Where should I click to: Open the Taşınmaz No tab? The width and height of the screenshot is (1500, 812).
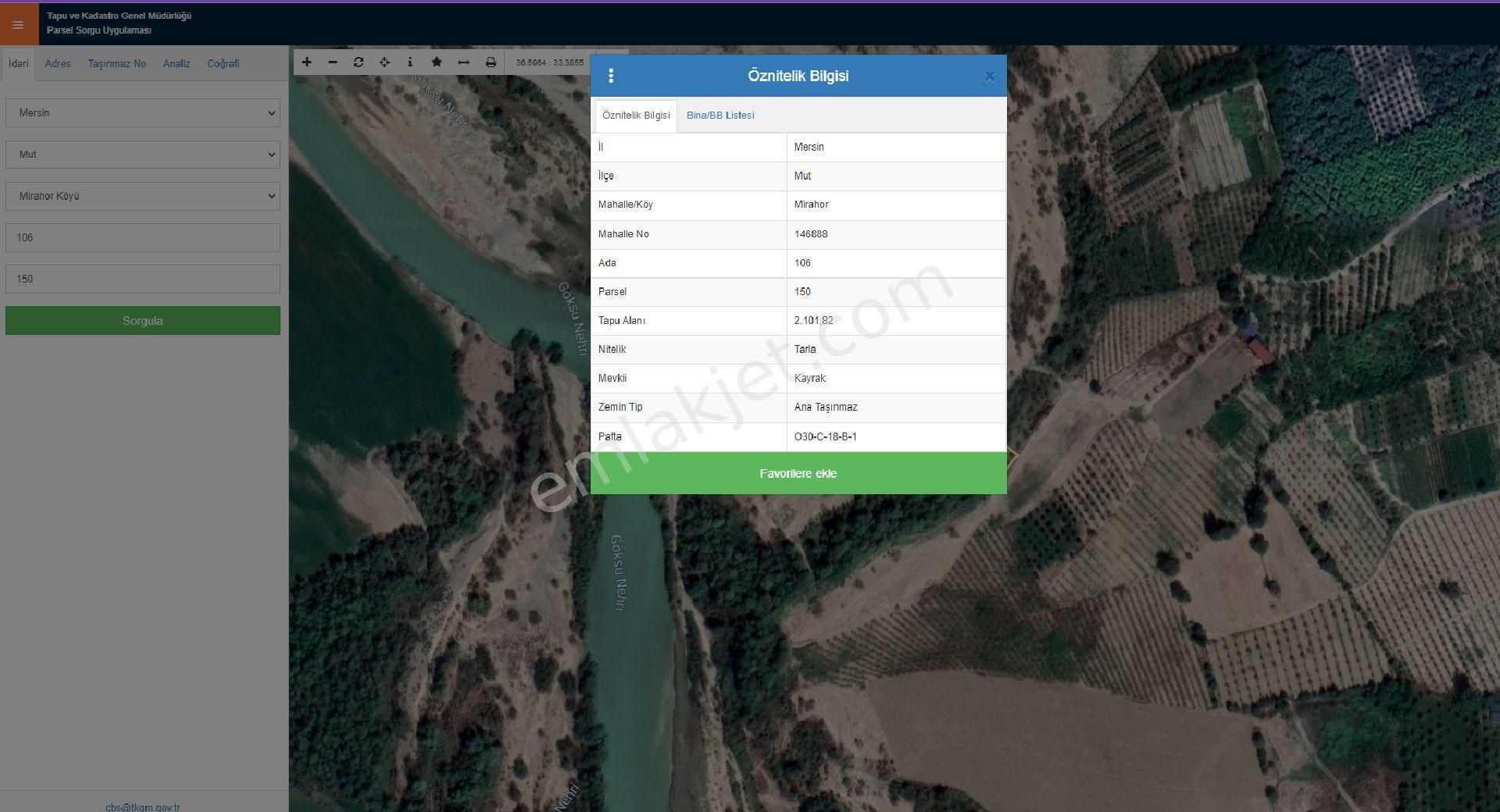pyautogui.click(x=116, y=64)
